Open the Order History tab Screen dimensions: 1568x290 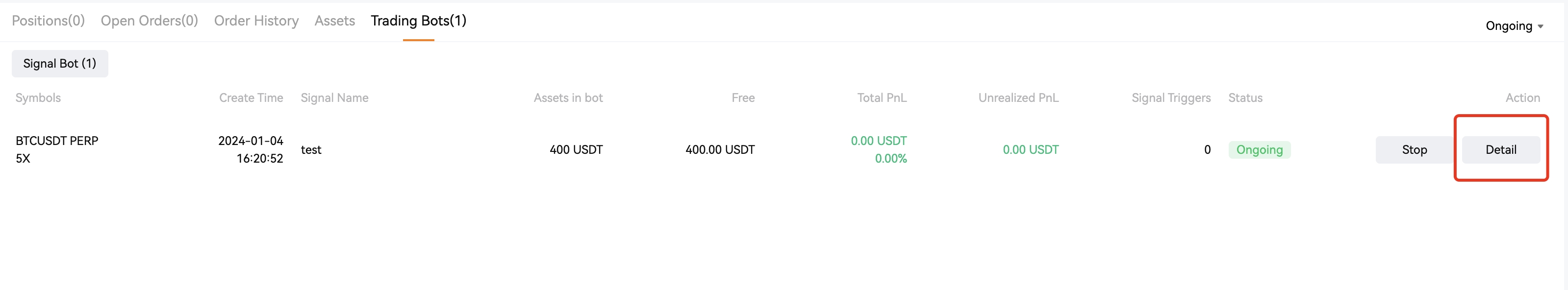click(256, 21)
